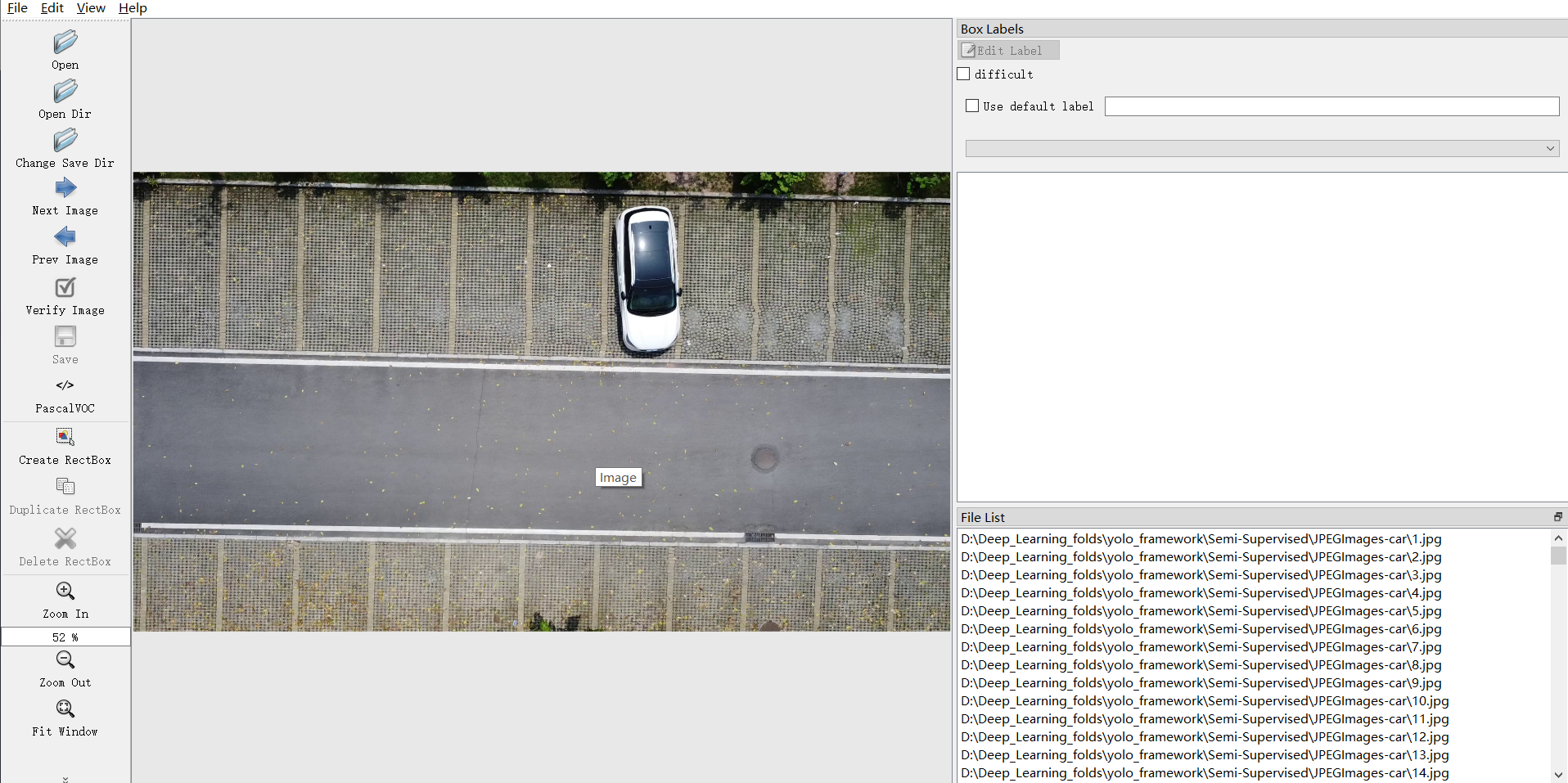Start drawing with Create RectBox
Viewport: 1568px width, 783px height.
[x=65, y=437]
